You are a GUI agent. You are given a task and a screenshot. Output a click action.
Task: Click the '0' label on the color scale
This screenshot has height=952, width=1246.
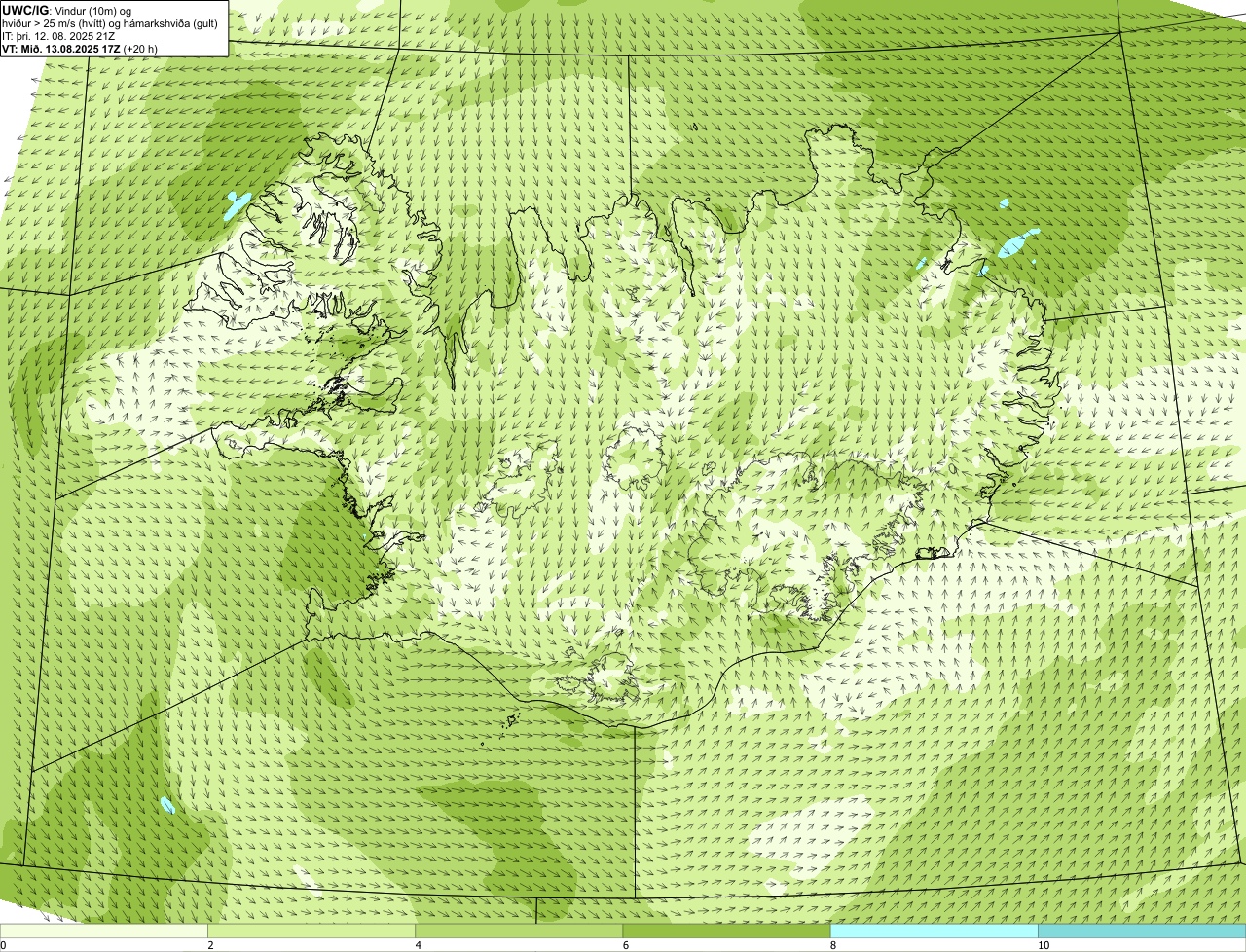coord(3,945)
